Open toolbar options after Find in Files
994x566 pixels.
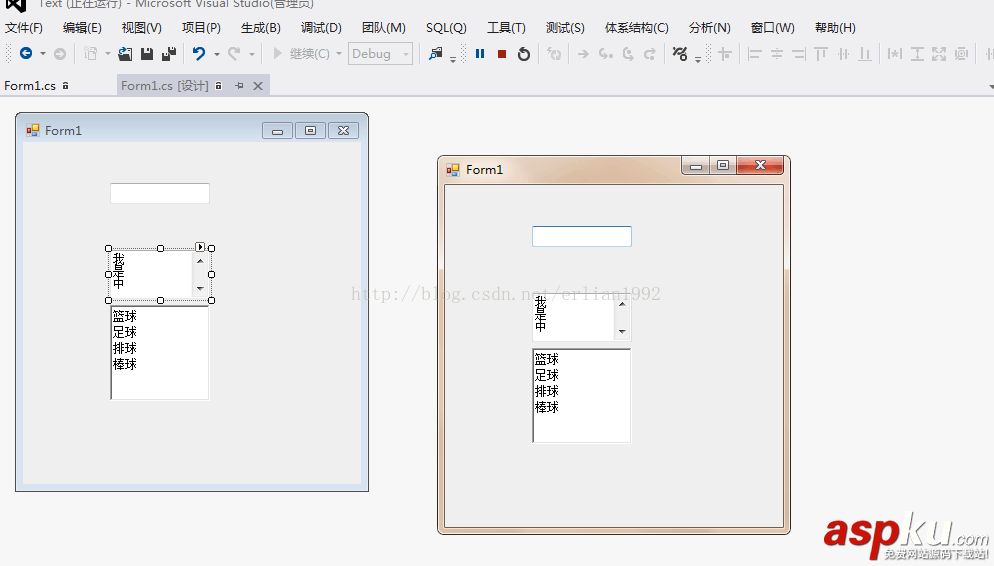tap(453, 58)
